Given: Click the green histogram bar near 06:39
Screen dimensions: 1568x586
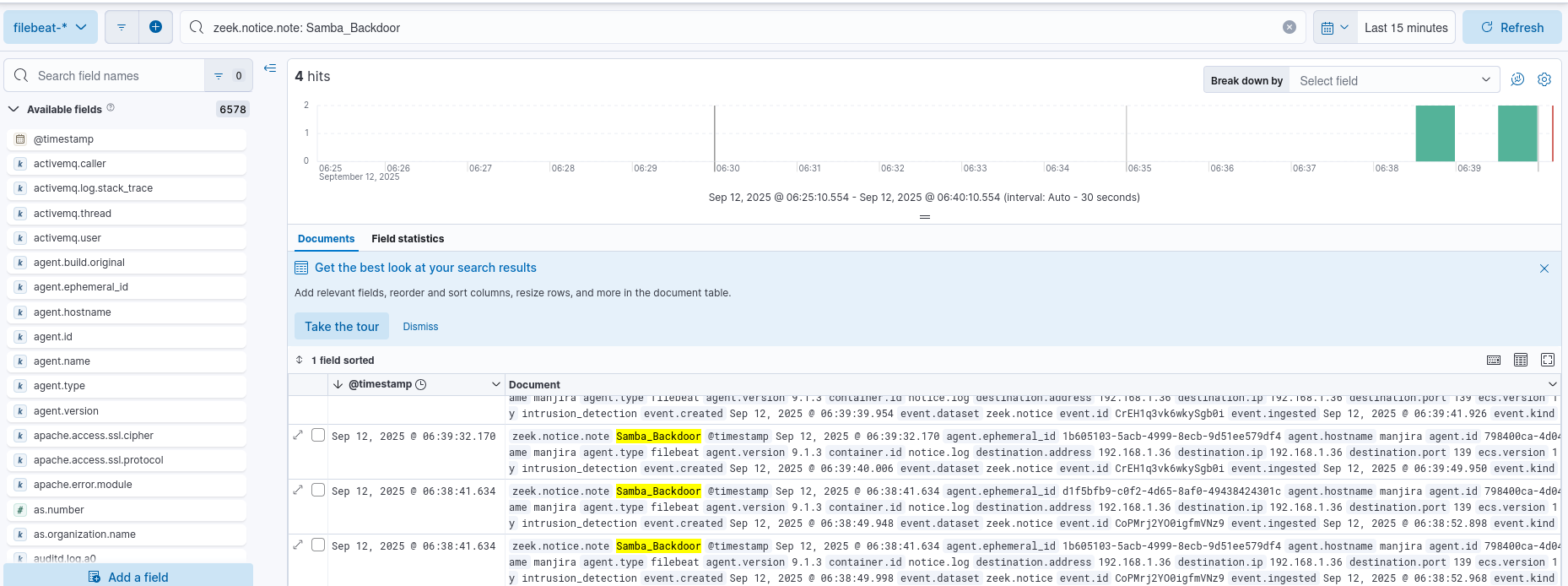Looking at the screenshot, I should point(1517,133).
